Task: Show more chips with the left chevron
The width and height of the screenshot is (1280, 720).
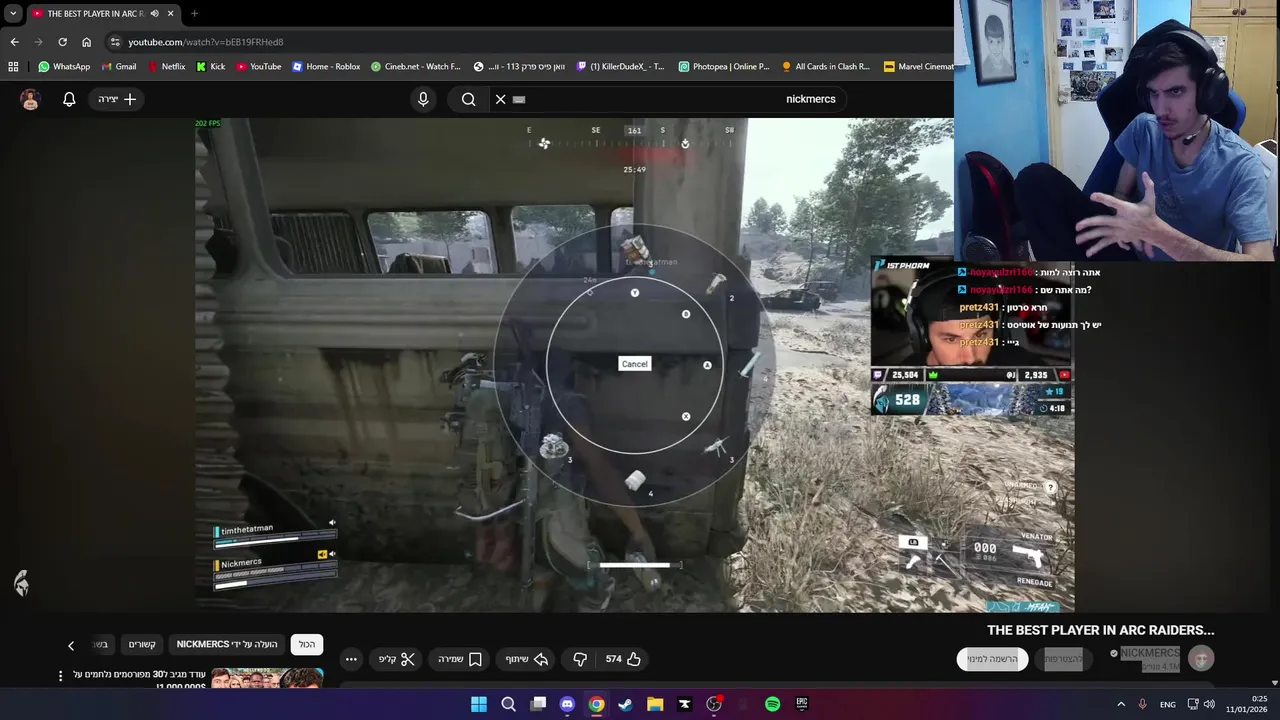Action: pos(71,646)
